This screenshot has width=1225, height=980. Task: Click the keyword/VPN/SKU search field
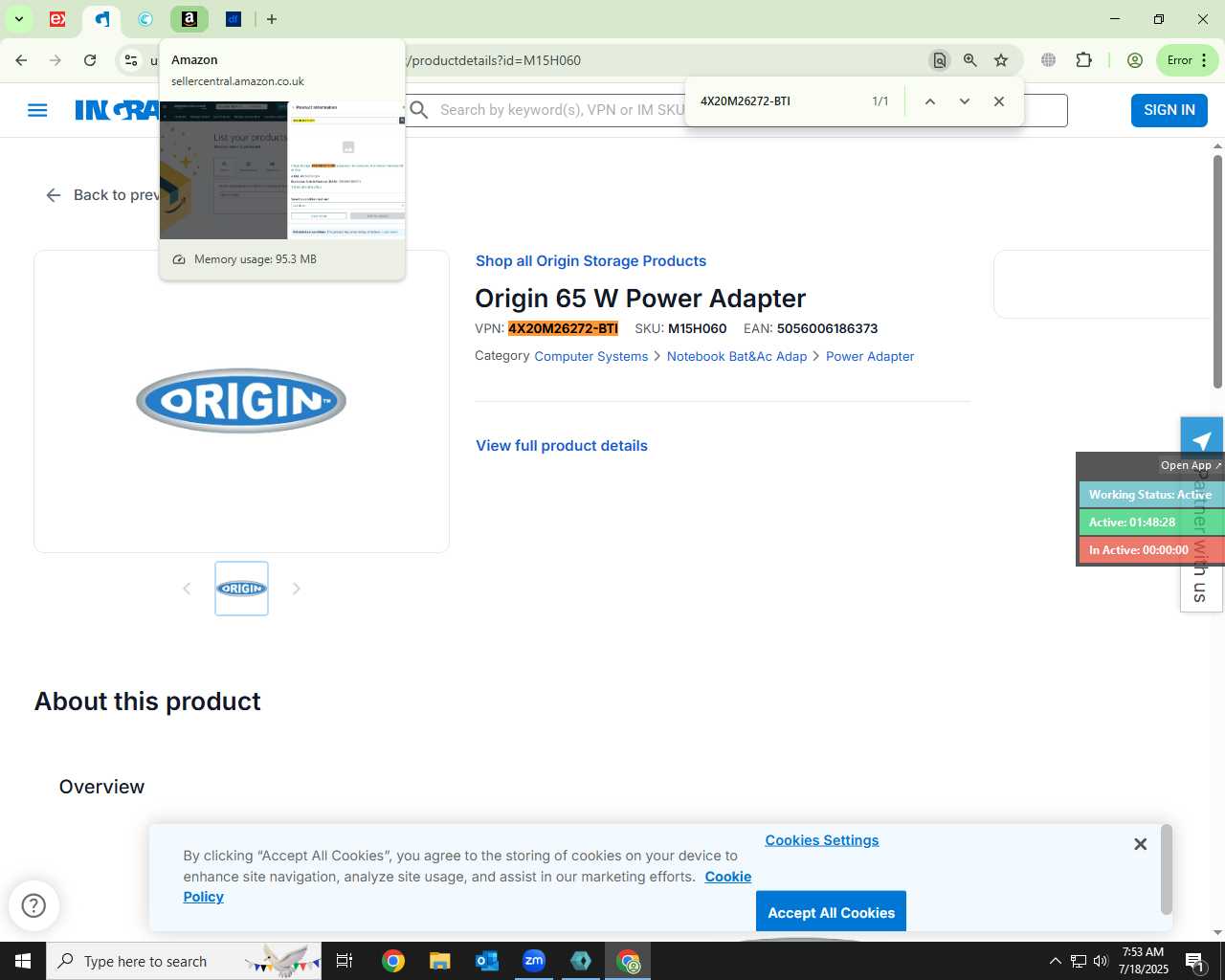click(561, 110)
